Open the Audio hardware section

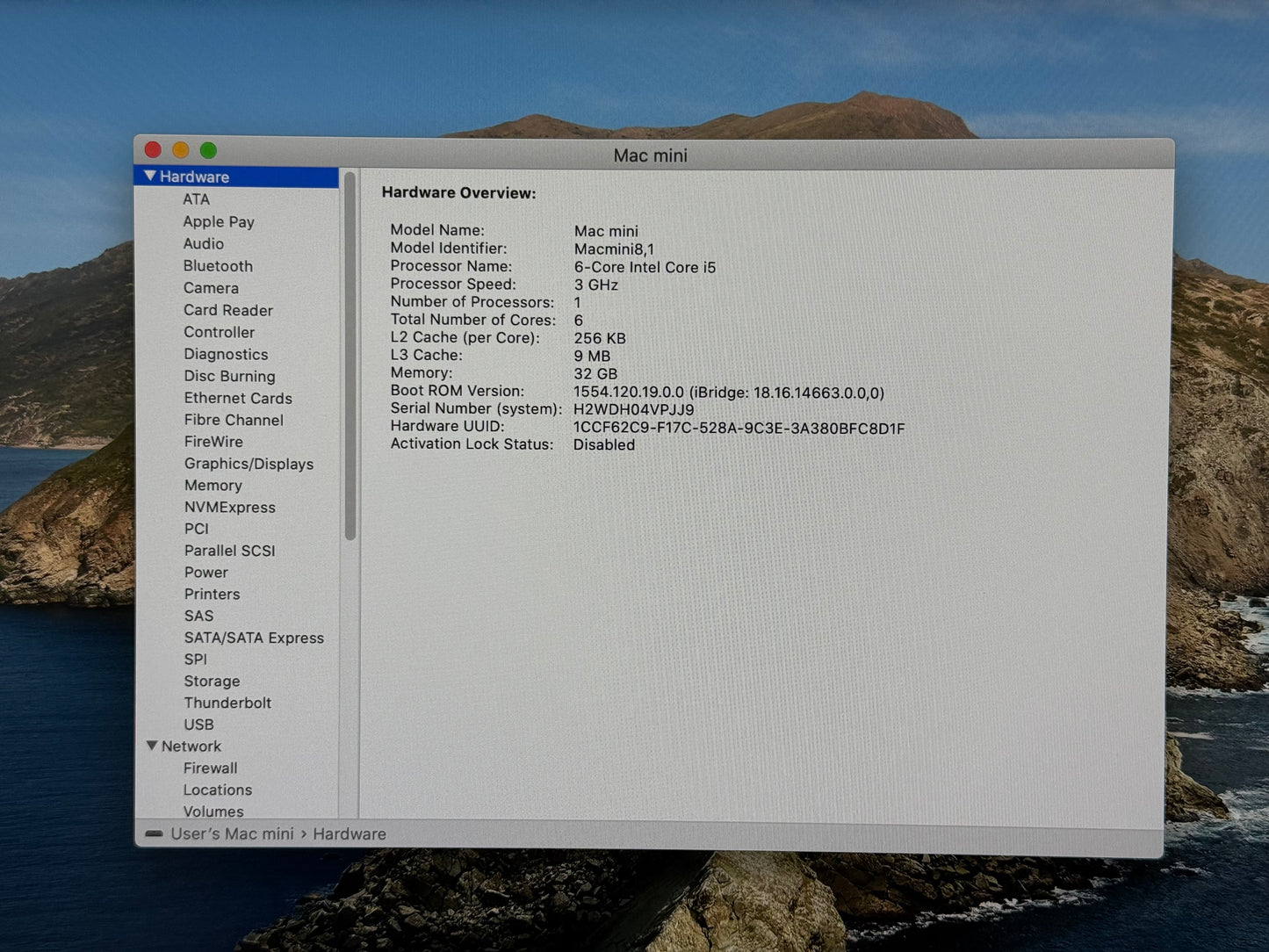(203, 243)
